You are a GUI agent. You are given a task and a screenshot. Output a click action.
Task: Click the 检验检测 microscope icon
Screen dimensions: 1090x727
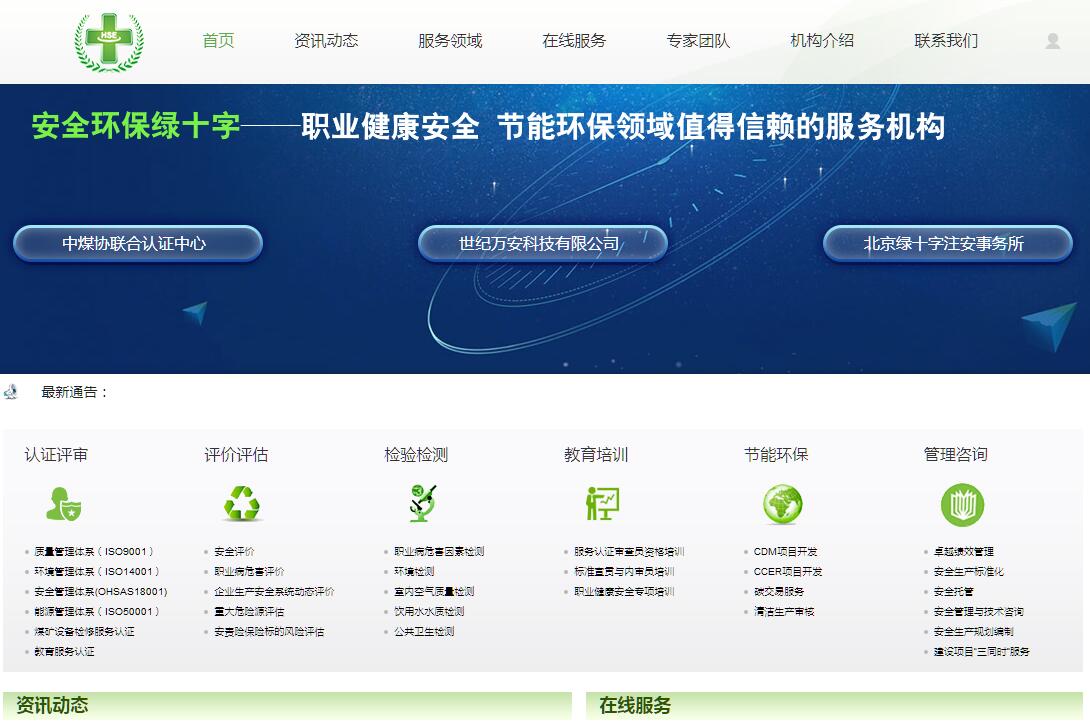[423, 504]
